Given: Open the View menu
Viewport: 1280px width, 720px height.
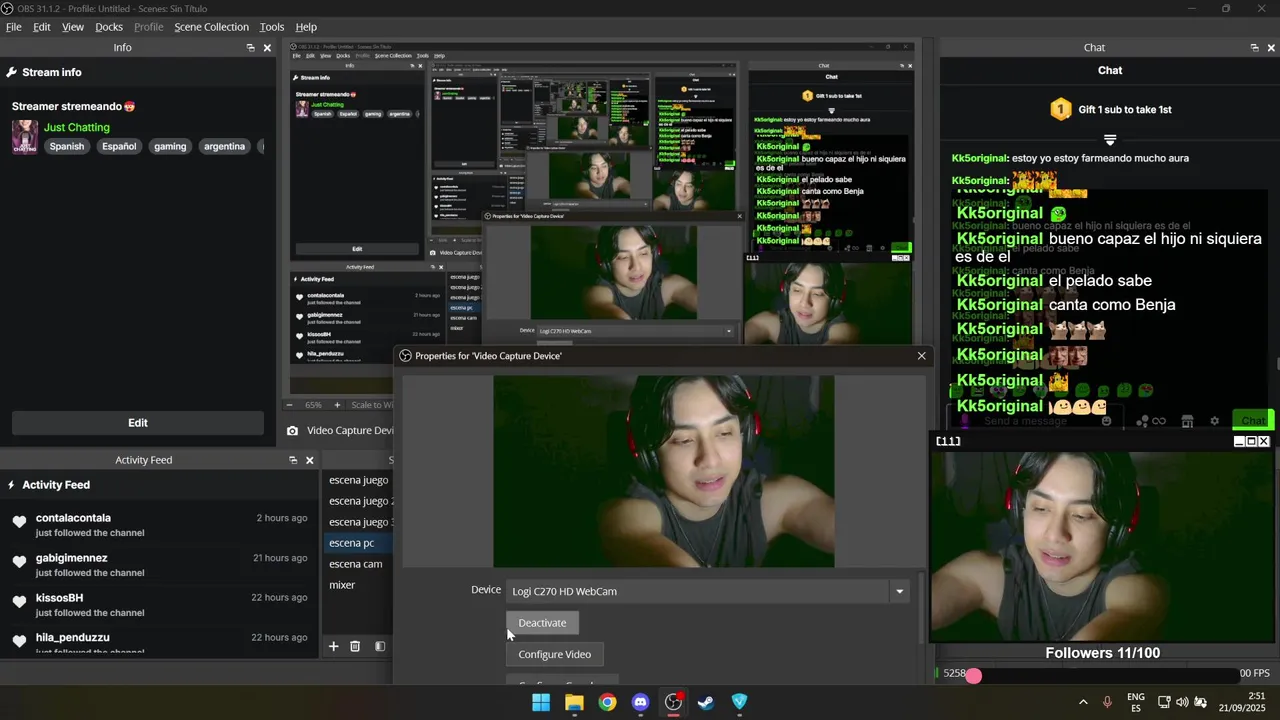Looking at the screenshot, I should click(73, 27).
